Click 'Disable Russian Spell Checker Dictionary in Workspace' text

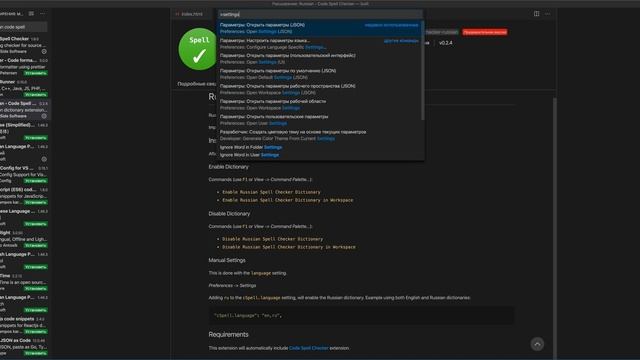pyautogui.click(x=289, y=247)
